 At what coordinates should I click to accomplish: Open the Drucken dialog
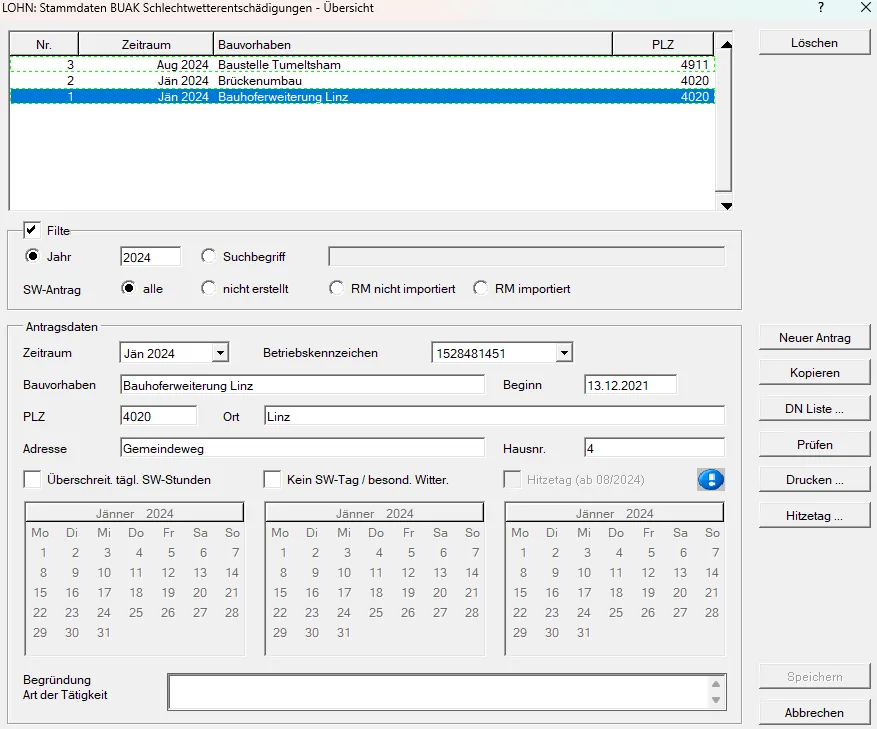click(x=814, y=480)
